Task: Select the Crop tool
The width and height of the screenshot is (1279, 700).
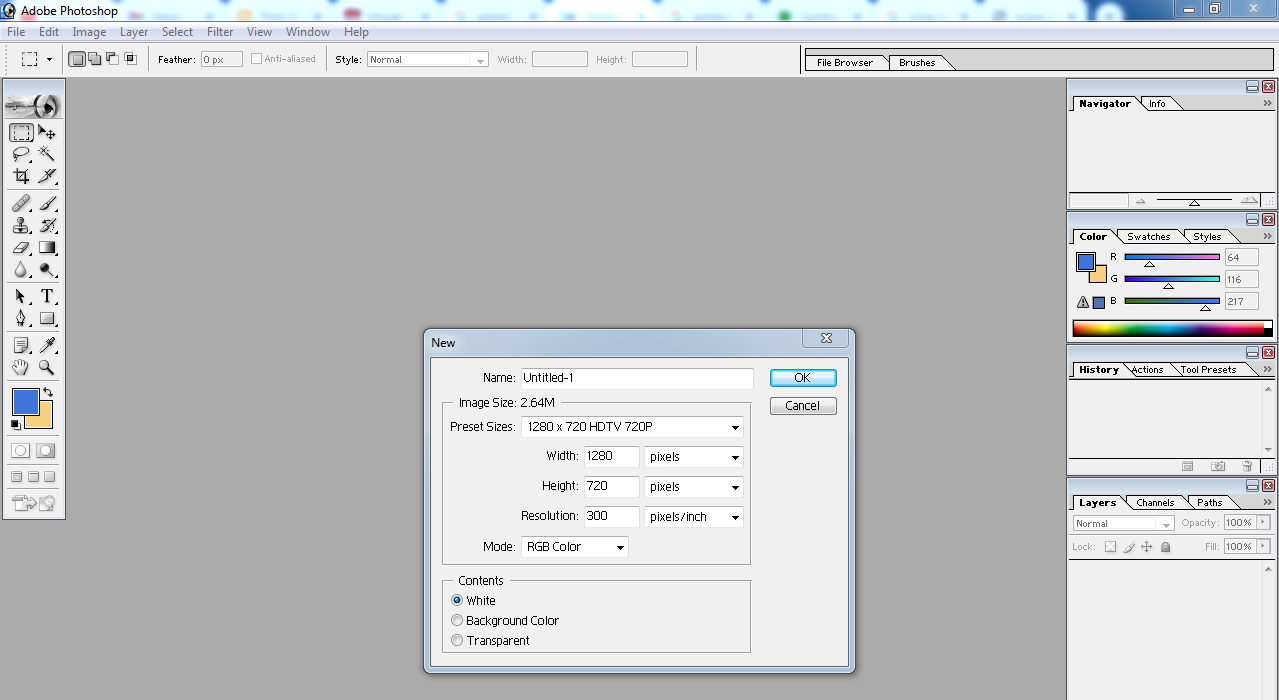Action: click(x=21, y=176)
